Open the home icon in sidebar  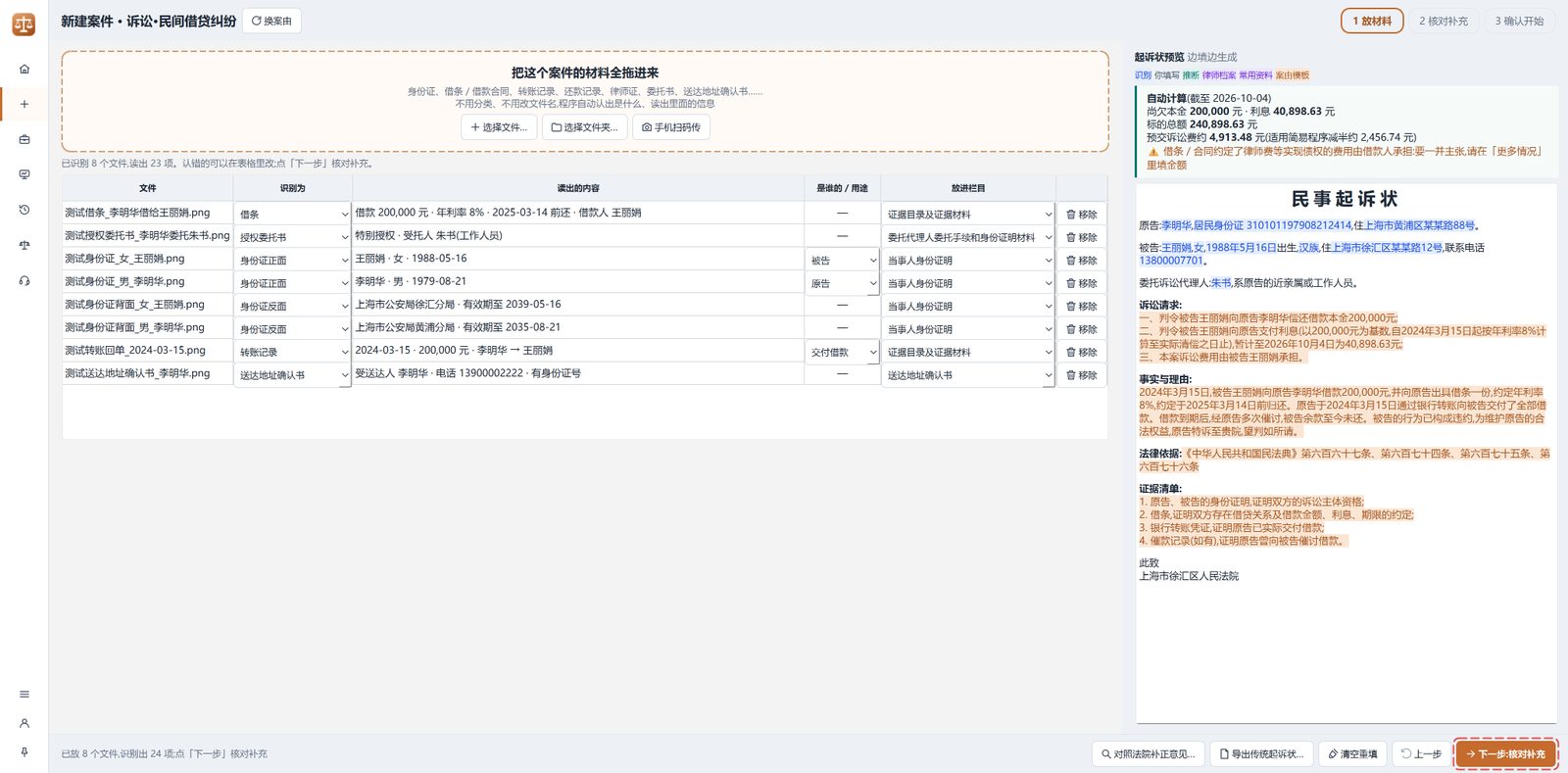24,69
